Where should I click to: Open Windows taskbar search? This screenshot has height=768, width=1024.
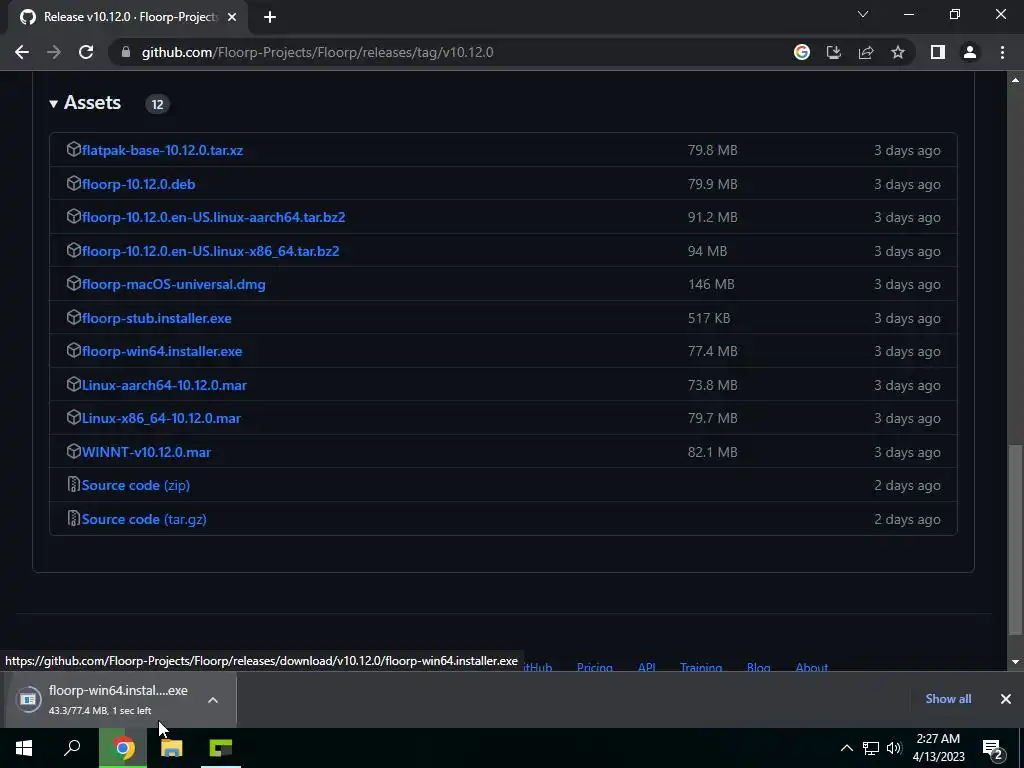pyautogui.click(x=72, y=748)
